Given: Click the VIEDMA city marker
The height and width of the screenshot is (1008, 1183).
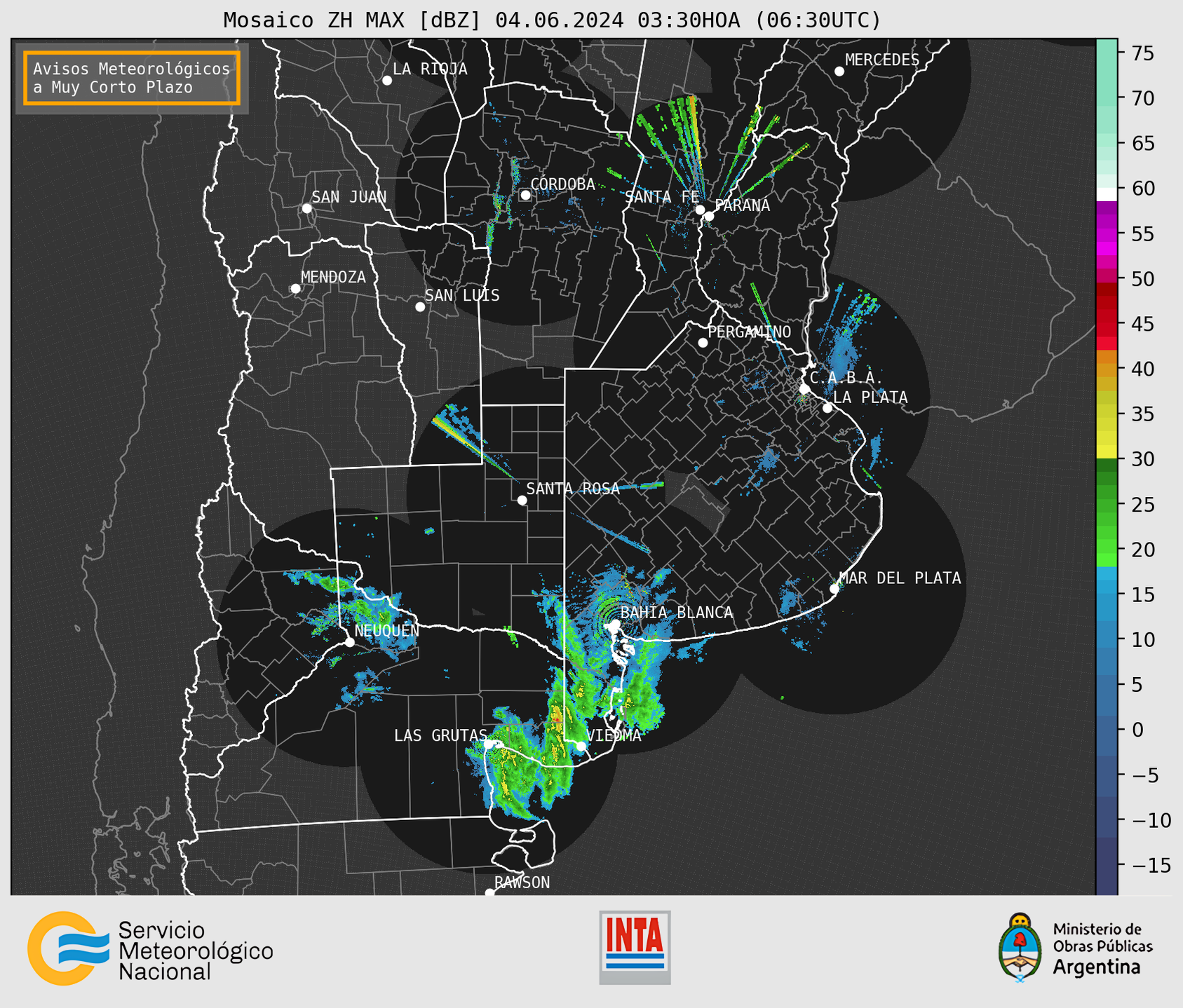Looking at the screenshot, I should point(581,747).
